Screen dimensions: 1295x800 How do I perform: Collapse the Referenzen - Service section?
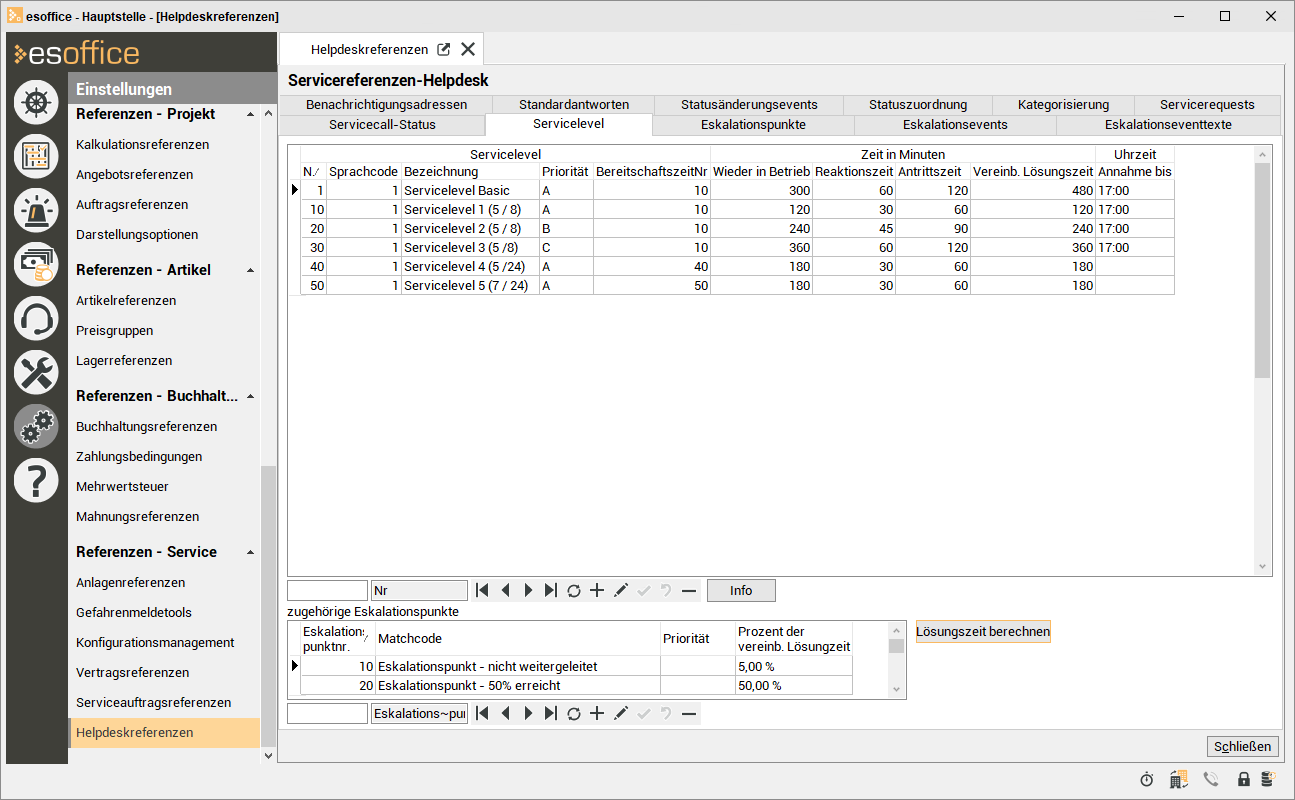tap(250, 553)
